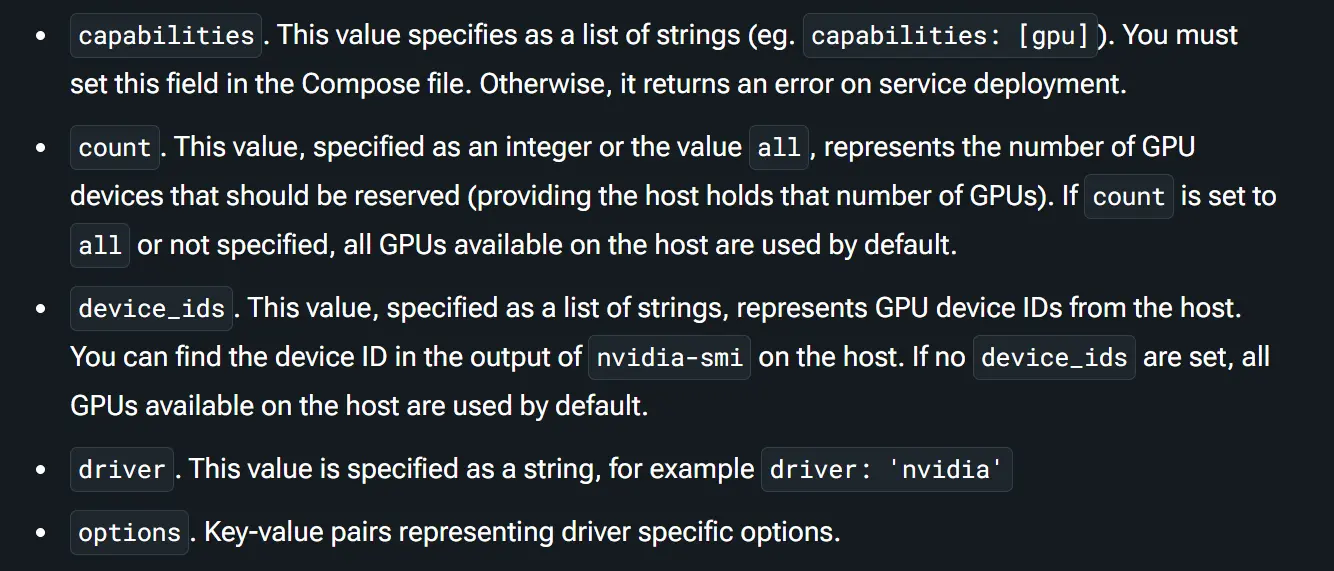
Task: Click the "options" code term
Action: (129, 533)
